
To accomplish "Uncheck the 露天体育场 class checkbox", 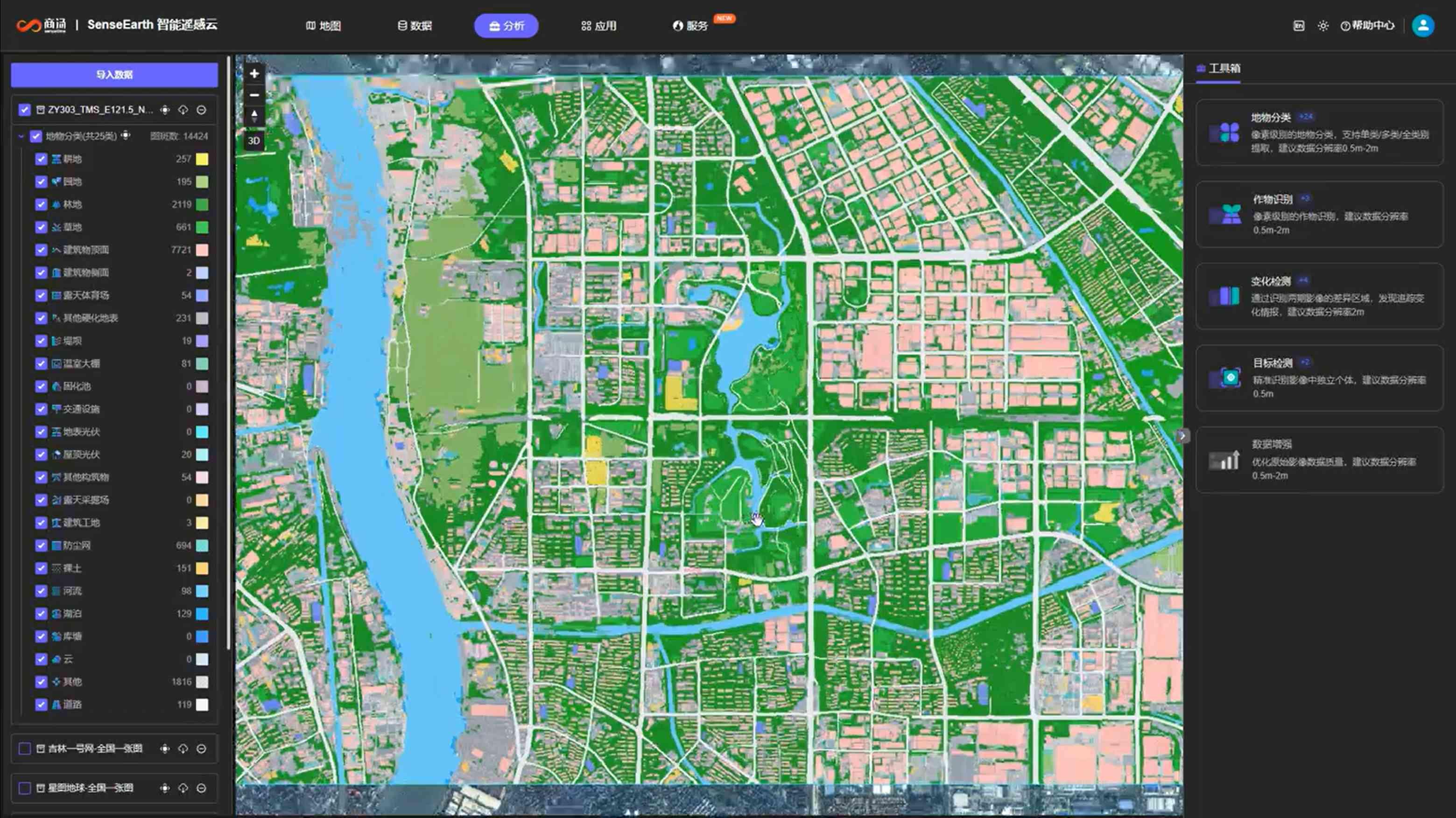I will (x=41, y=295).
